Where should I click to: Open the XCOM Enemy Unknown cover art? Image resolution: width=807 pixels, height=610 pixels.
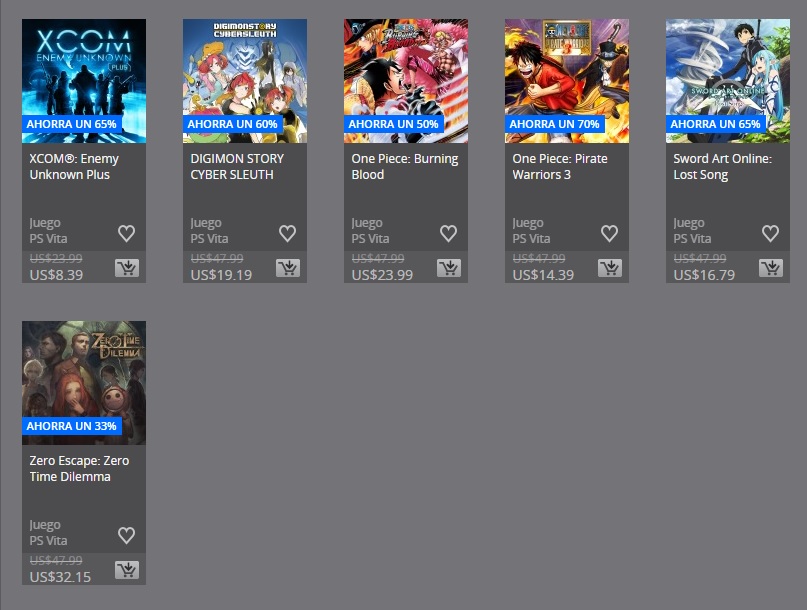(84, 81)
